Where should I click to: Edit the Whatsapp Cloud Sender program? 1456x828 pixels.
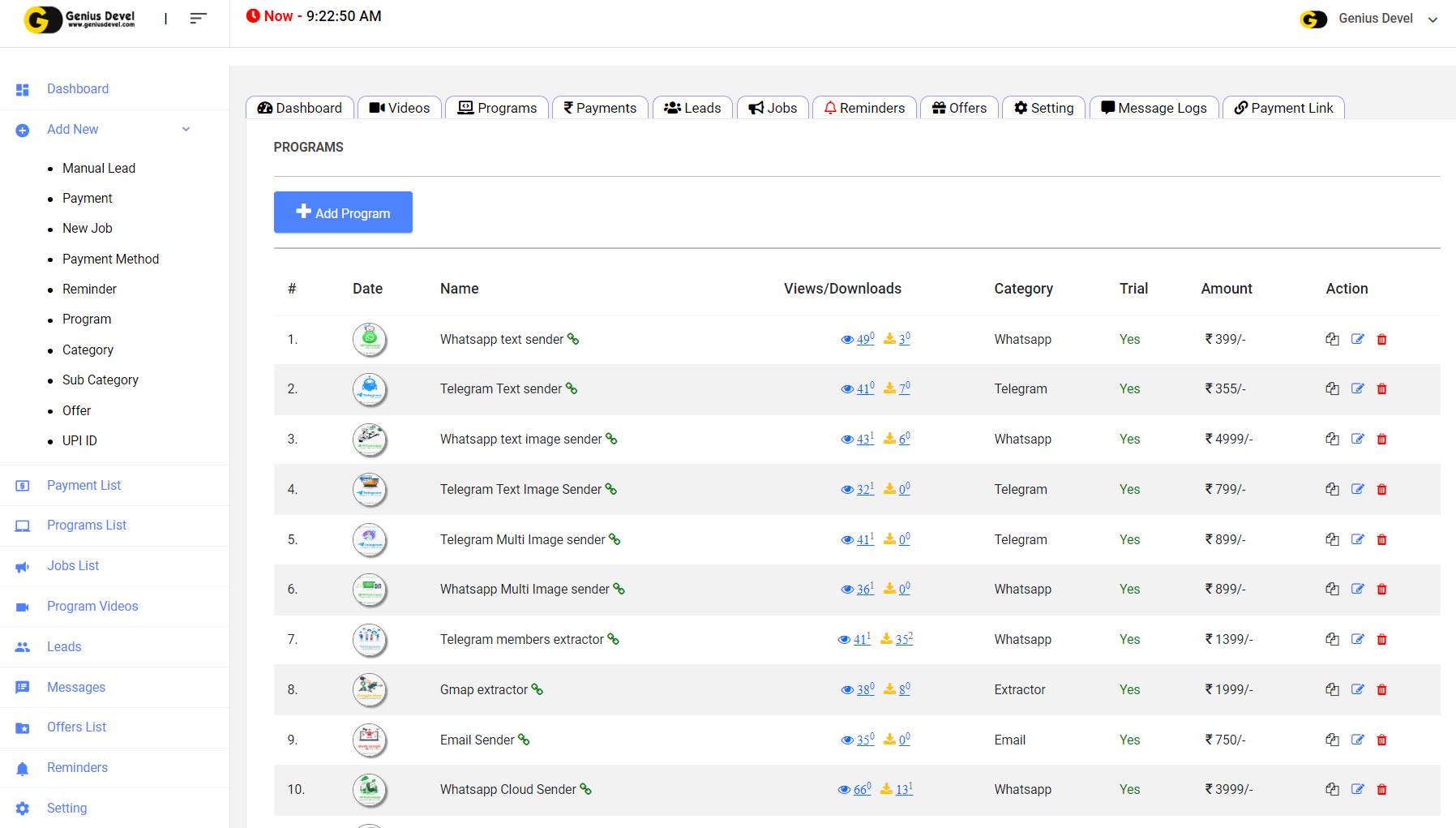(1357, 790)
